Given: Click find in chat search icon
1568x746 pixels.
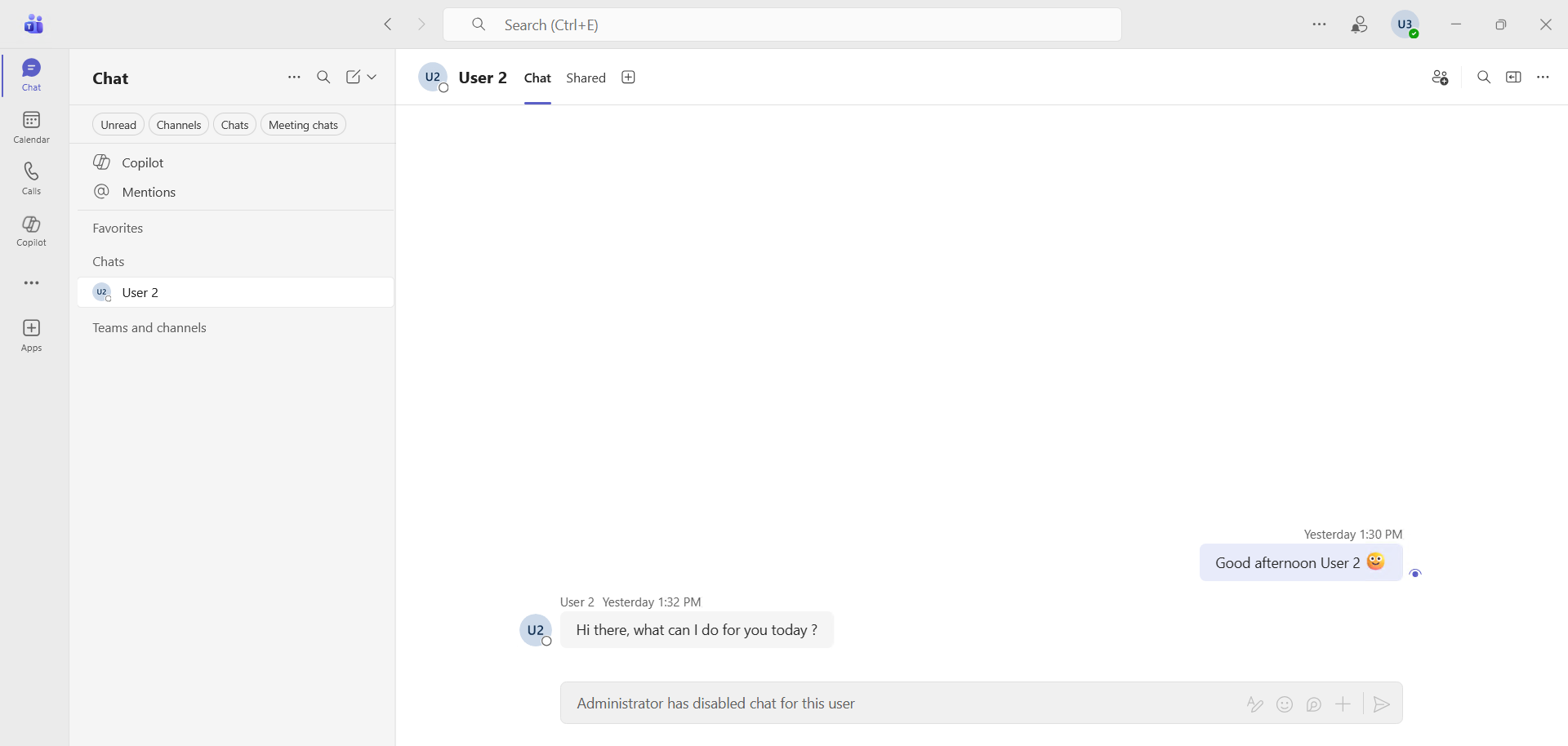Looking at the screenshot, I should click(1484, 78).
